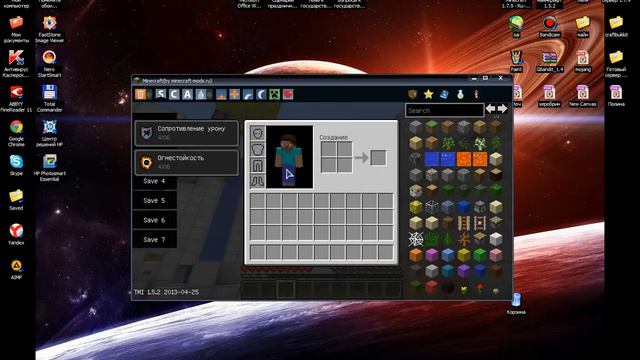Click the chestplate armor slot

point(258,149)
